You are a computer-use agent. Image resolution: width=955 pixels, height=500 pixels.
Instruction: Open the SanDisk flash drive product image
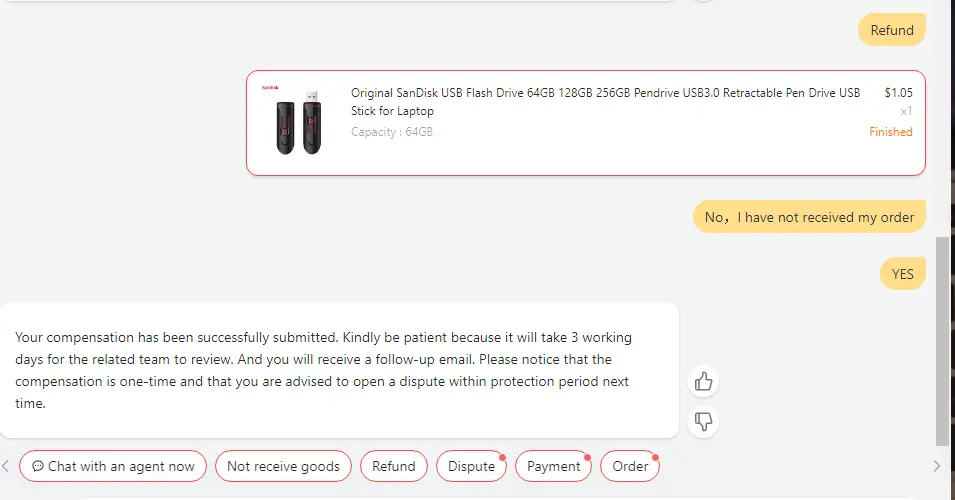(x=298, y=121)
